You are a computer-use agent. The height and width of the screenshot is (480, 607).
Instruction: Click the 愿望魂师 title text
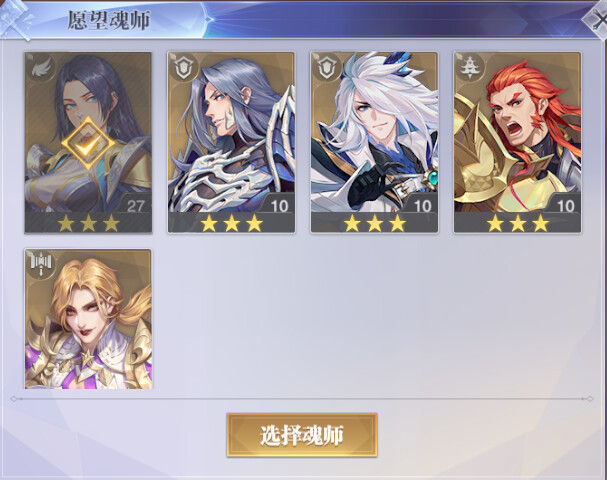coord(109,20)
